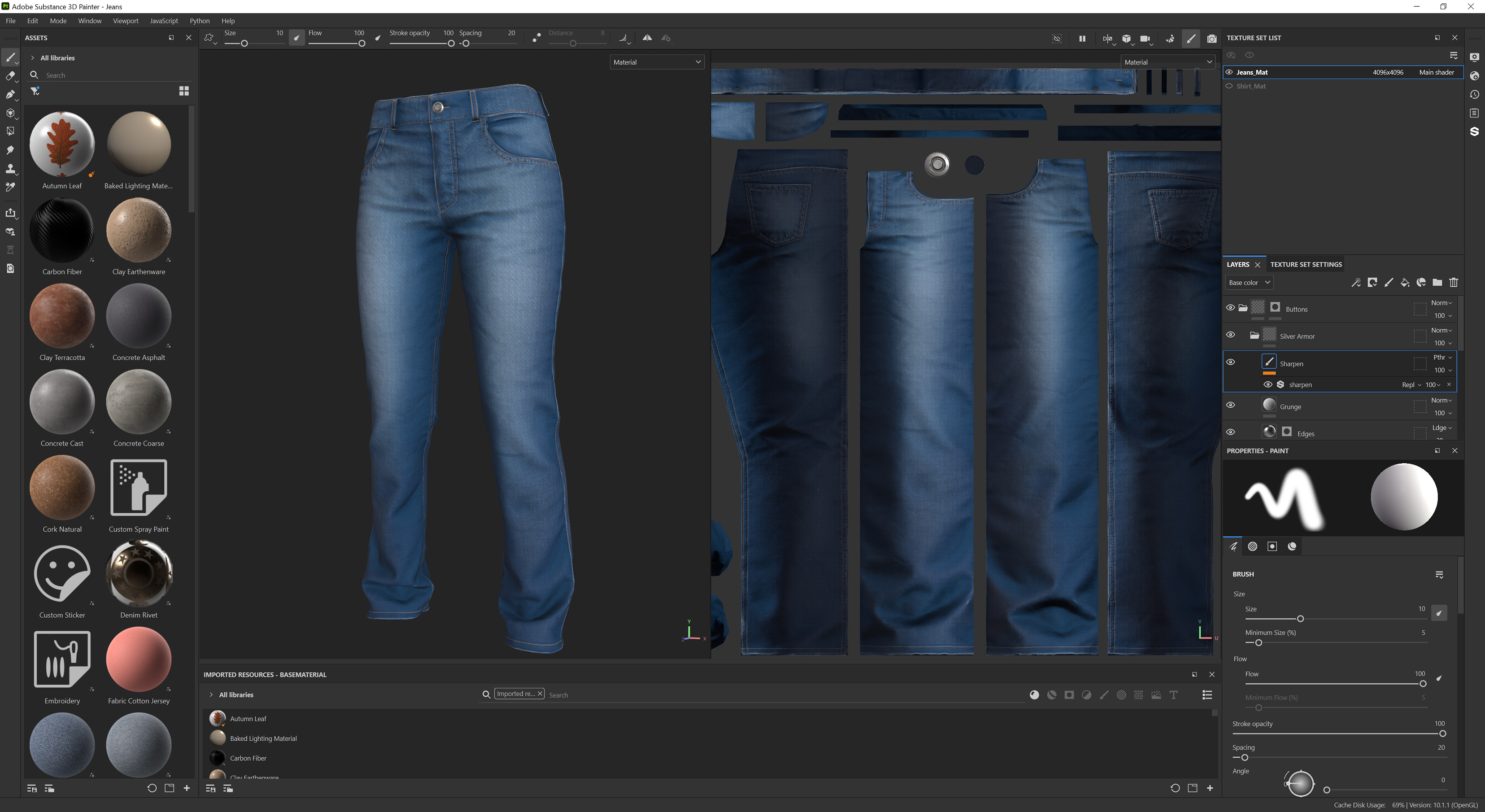Select the Eraser tool in left toolbar
The width and height of the screenshot is (1485, 812).
click(10, 76)
